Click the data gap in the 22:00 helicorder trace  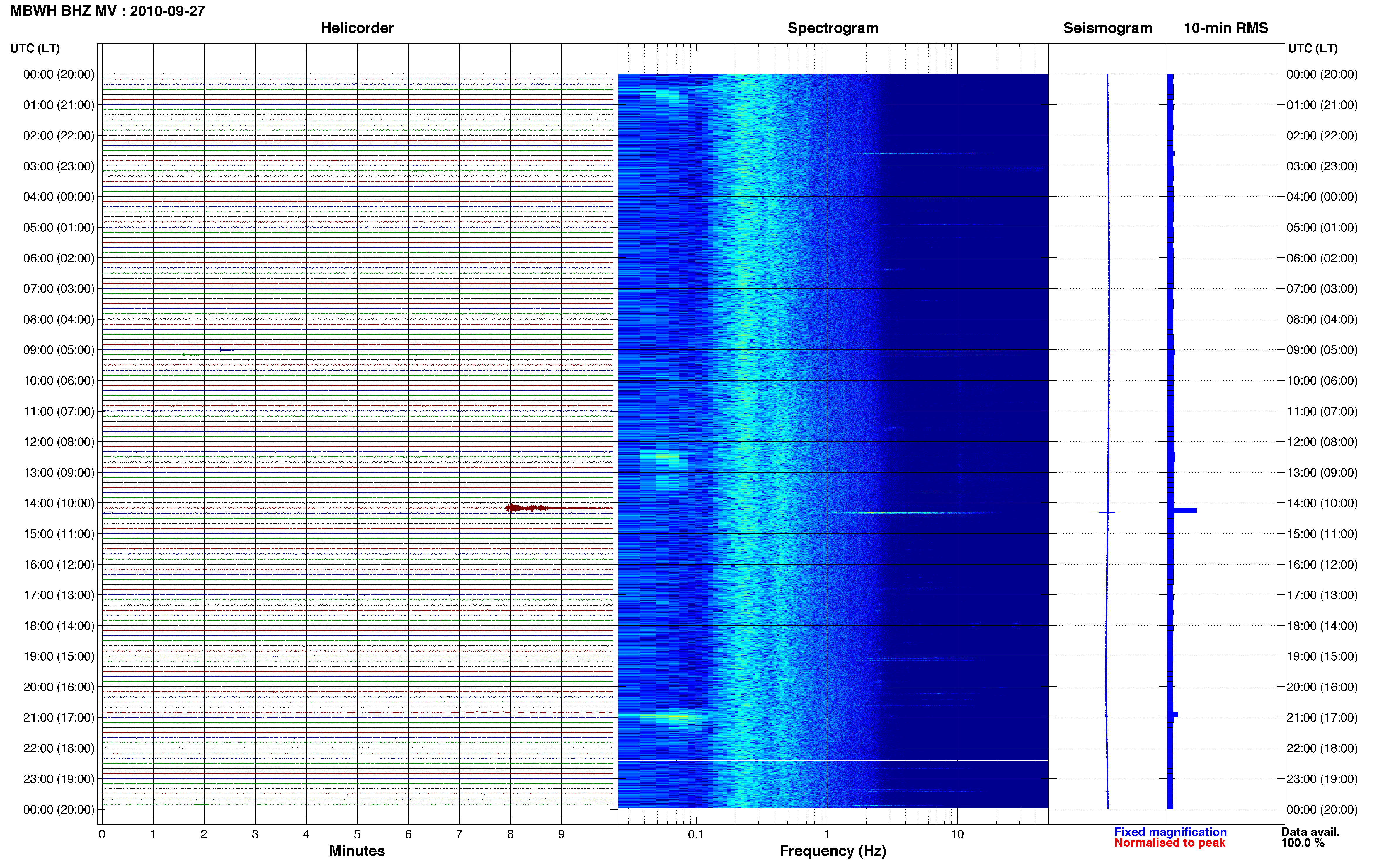point(367,758)
